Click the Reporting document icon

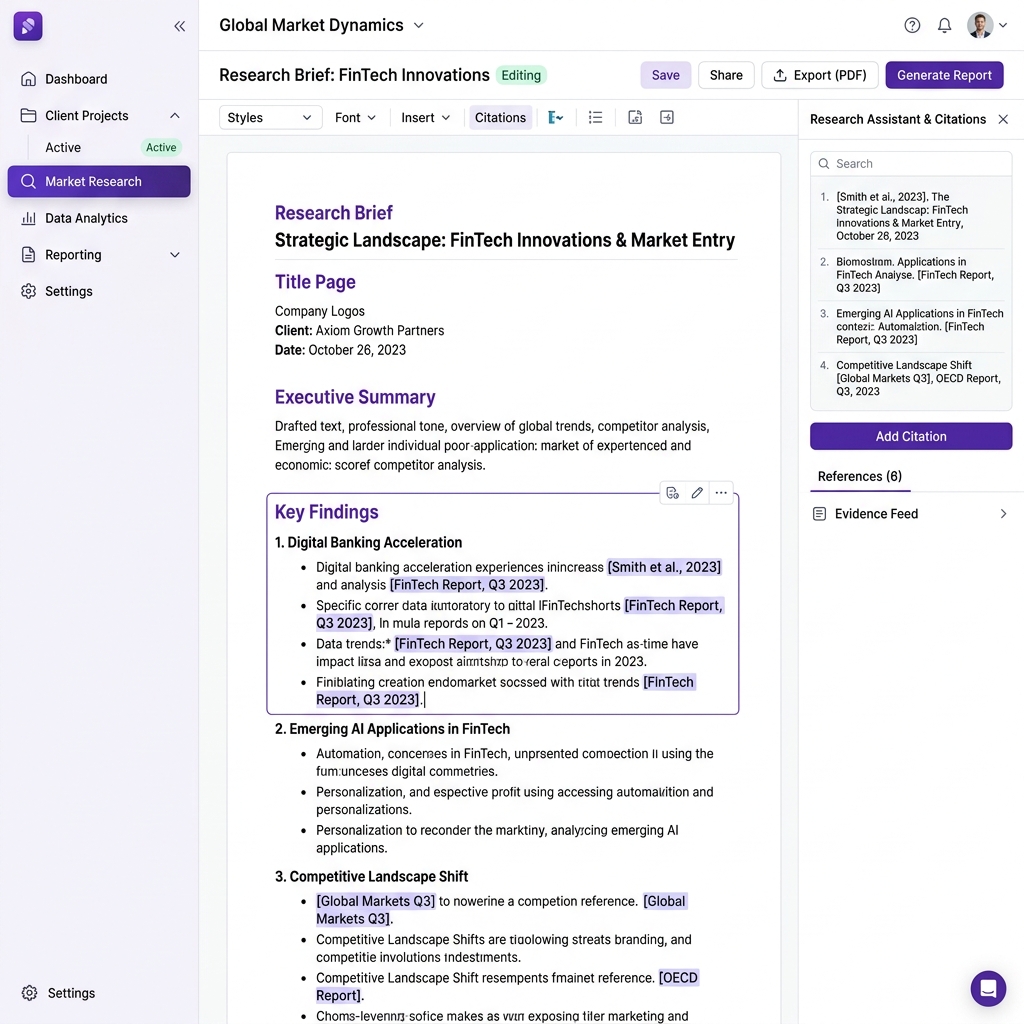click(x=28, y=255)
